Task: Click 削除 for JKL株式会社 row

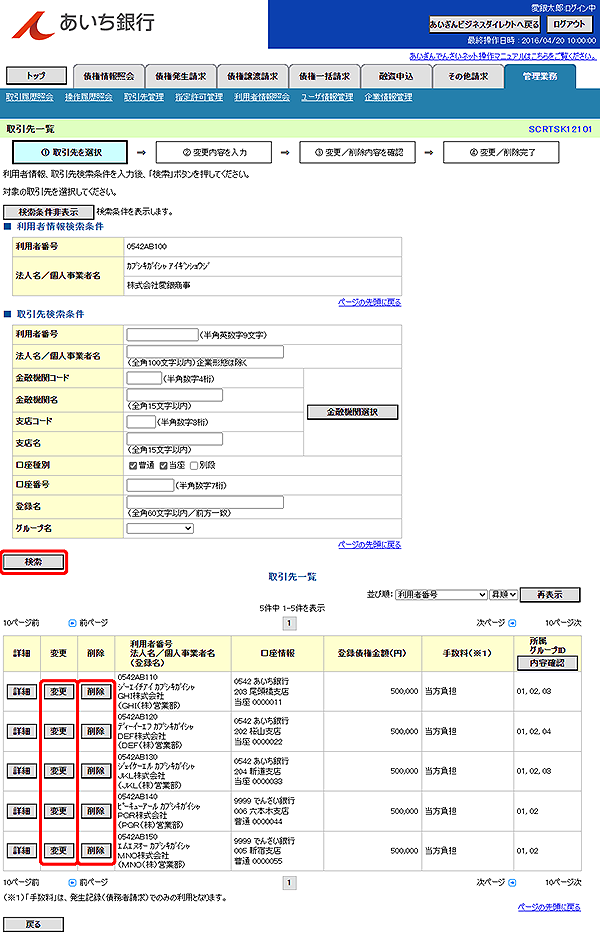Action: tap(96, 771)
